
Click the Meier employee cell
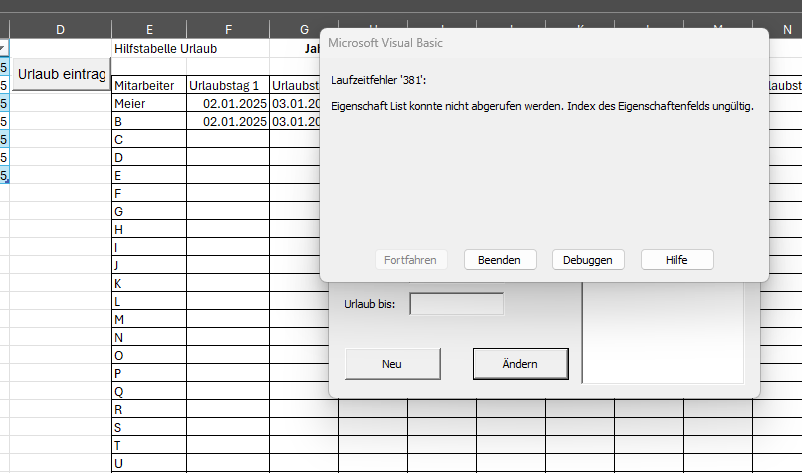point(148,103)
